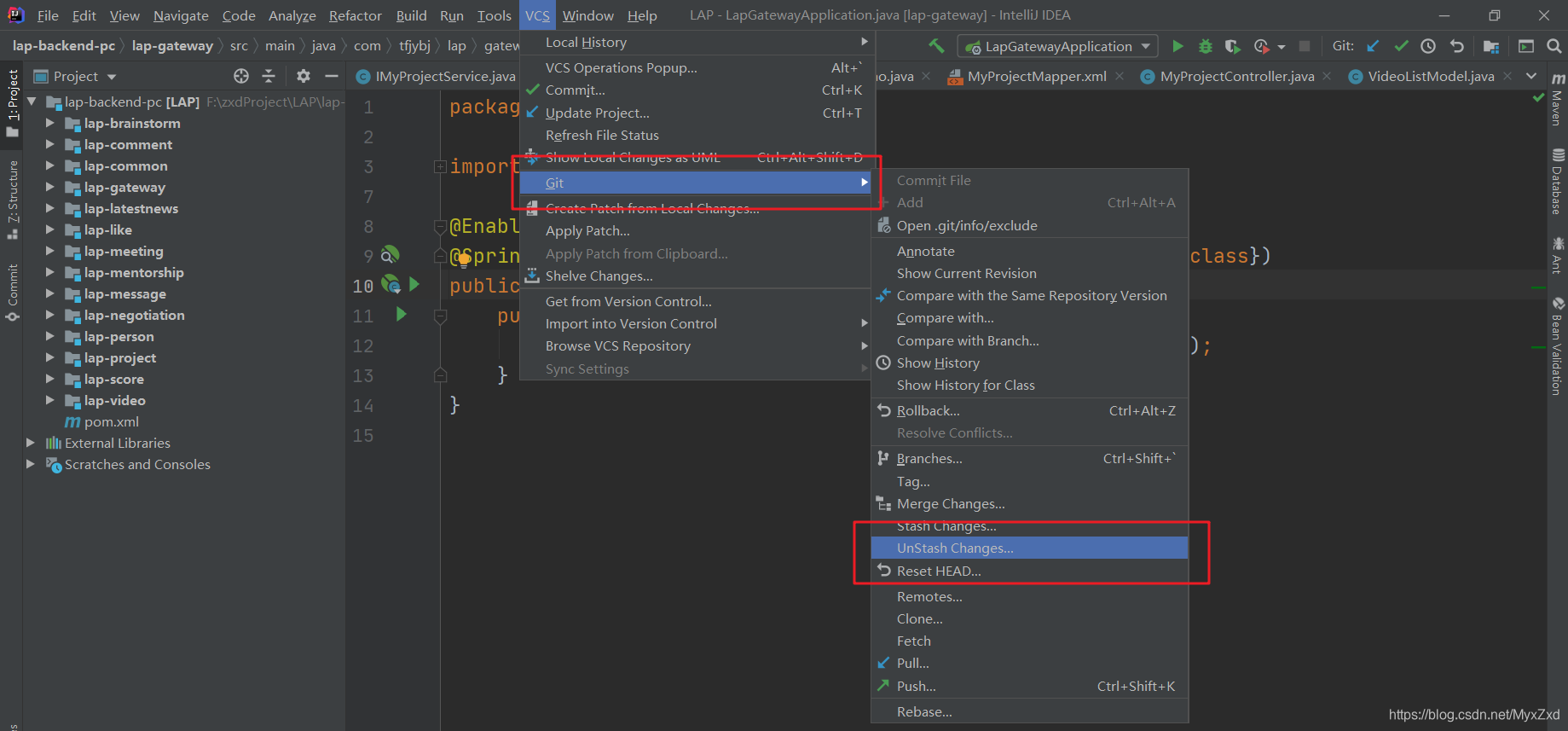Select UnStash Changes menu item

[1029, 548]
